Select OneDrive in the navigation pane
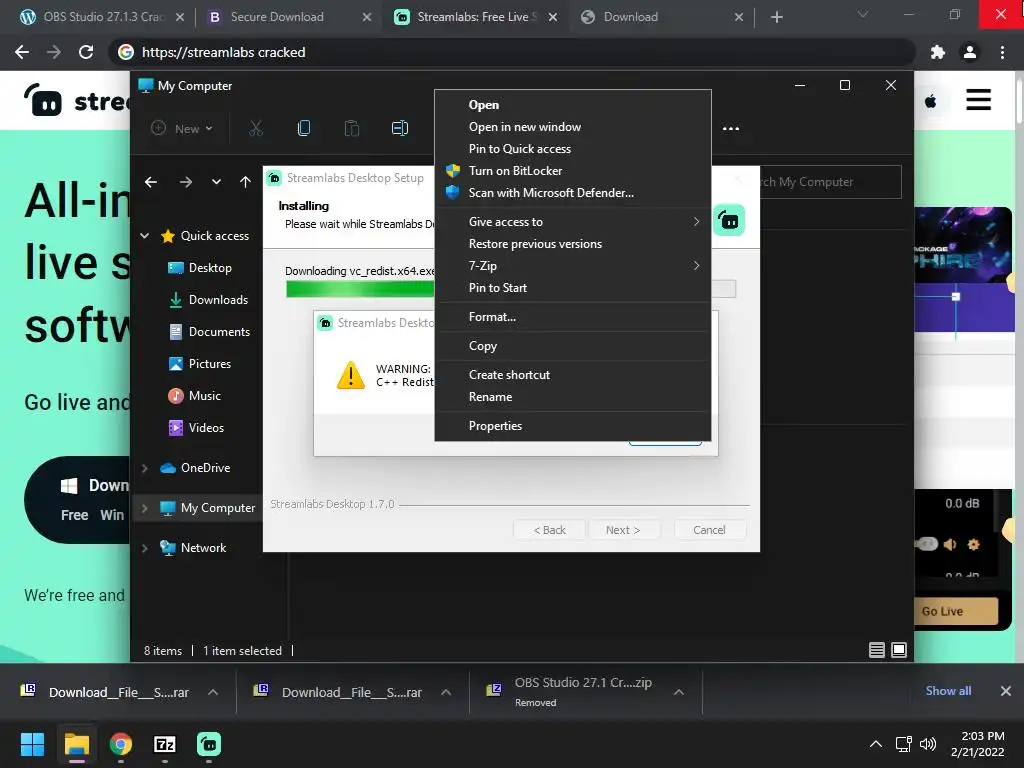1024x768 pixels. [x=195, y=468]
